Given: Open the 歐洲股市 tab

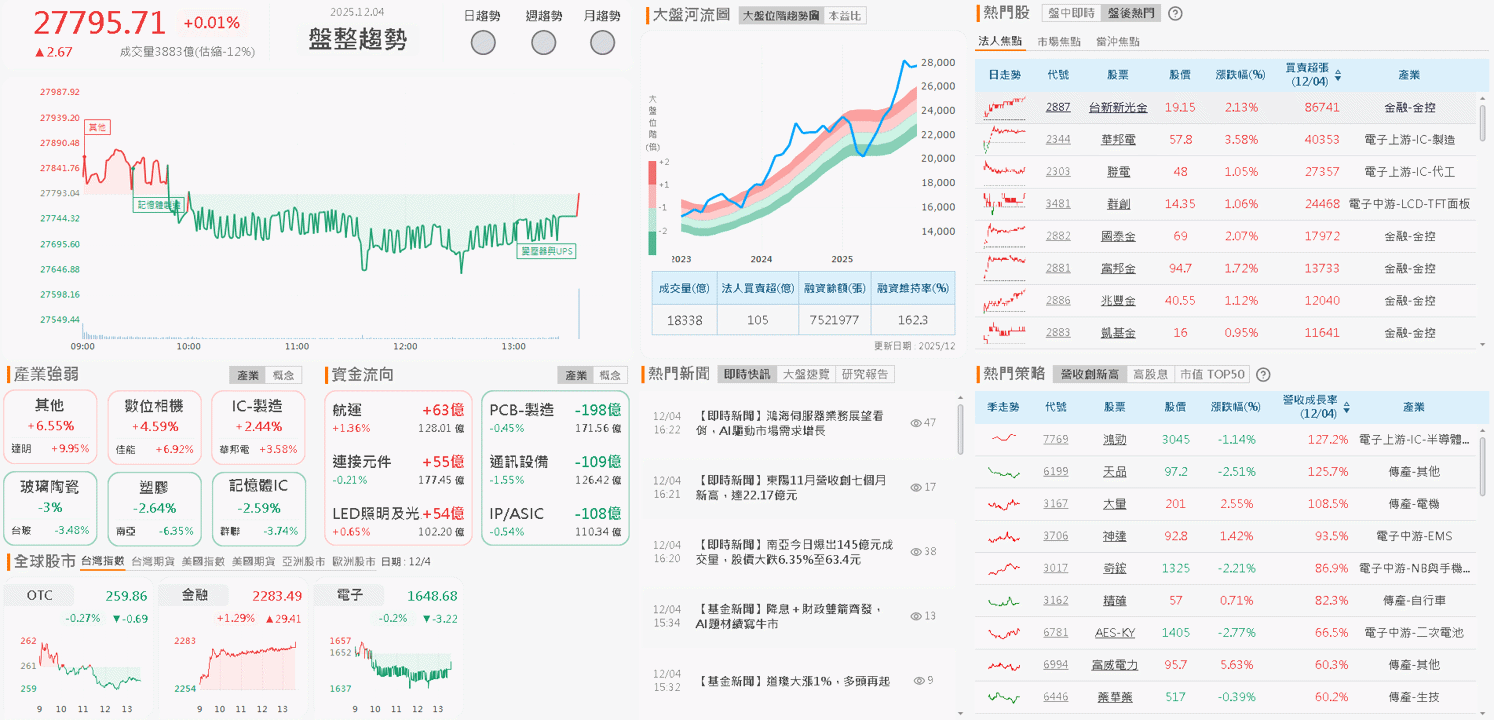Looking at the screenshot, I should tap(353, 562).
